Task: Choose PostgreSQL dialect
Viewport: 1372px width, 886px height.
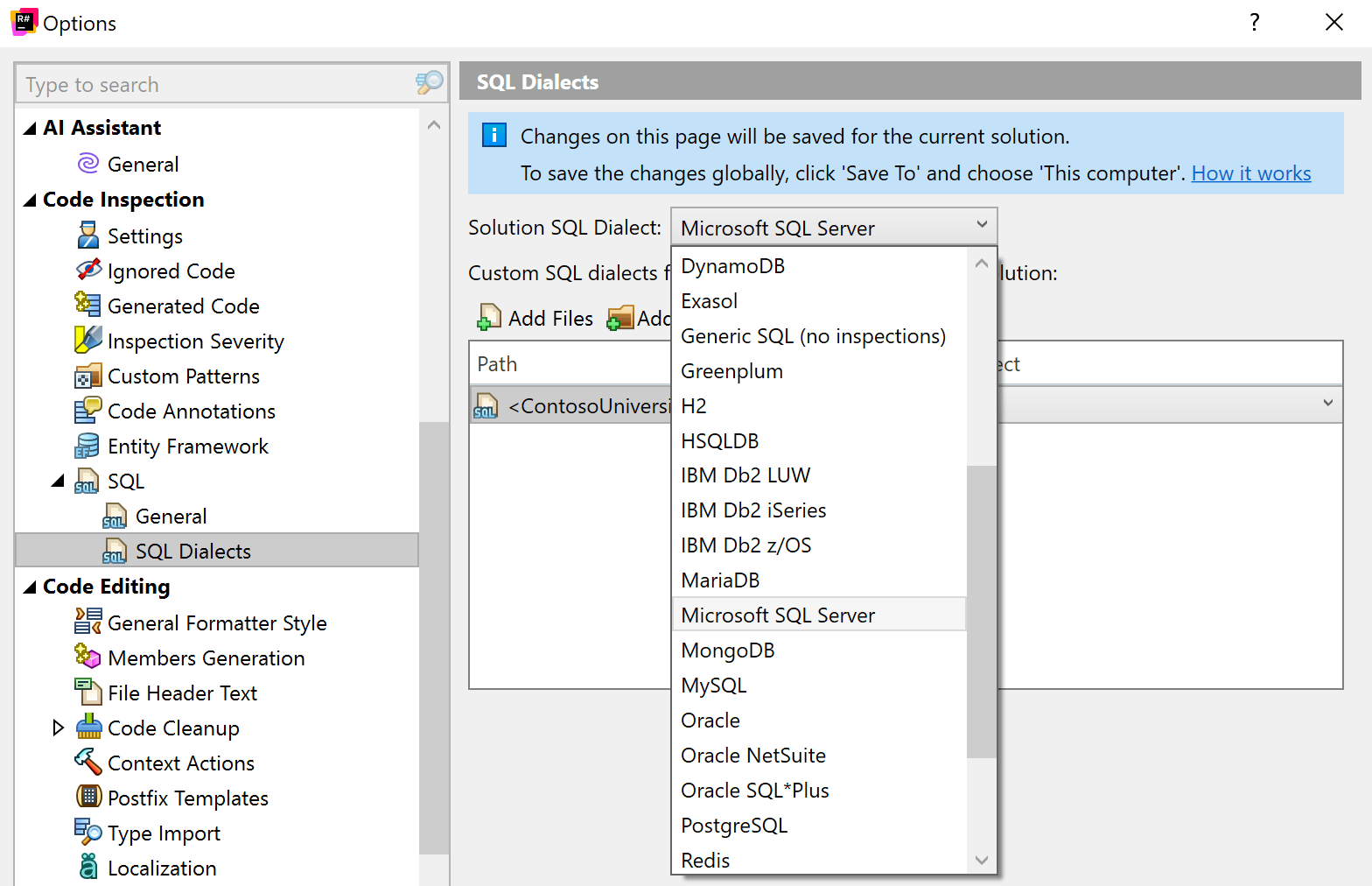Action: (819, 826)
